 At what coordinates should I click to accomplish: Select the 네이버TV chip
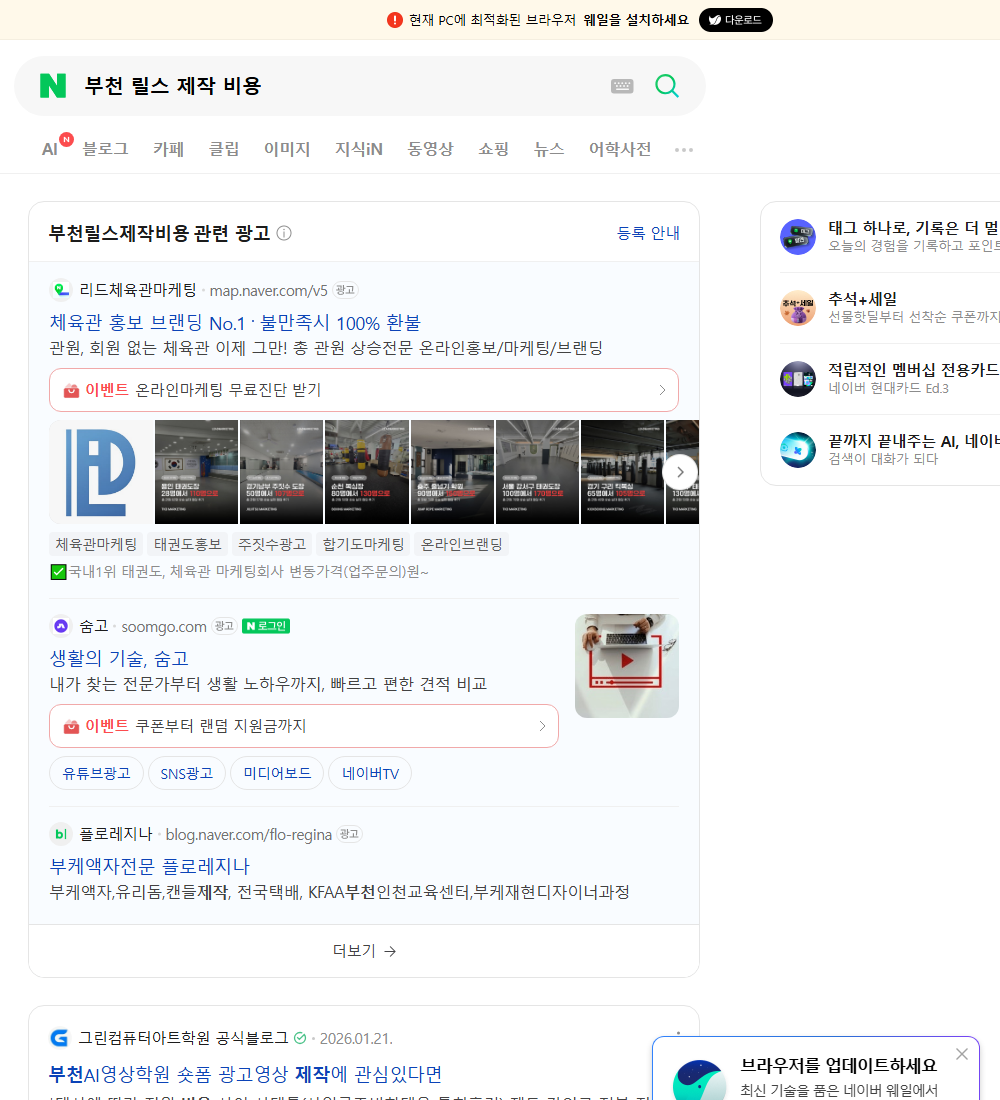370,773
